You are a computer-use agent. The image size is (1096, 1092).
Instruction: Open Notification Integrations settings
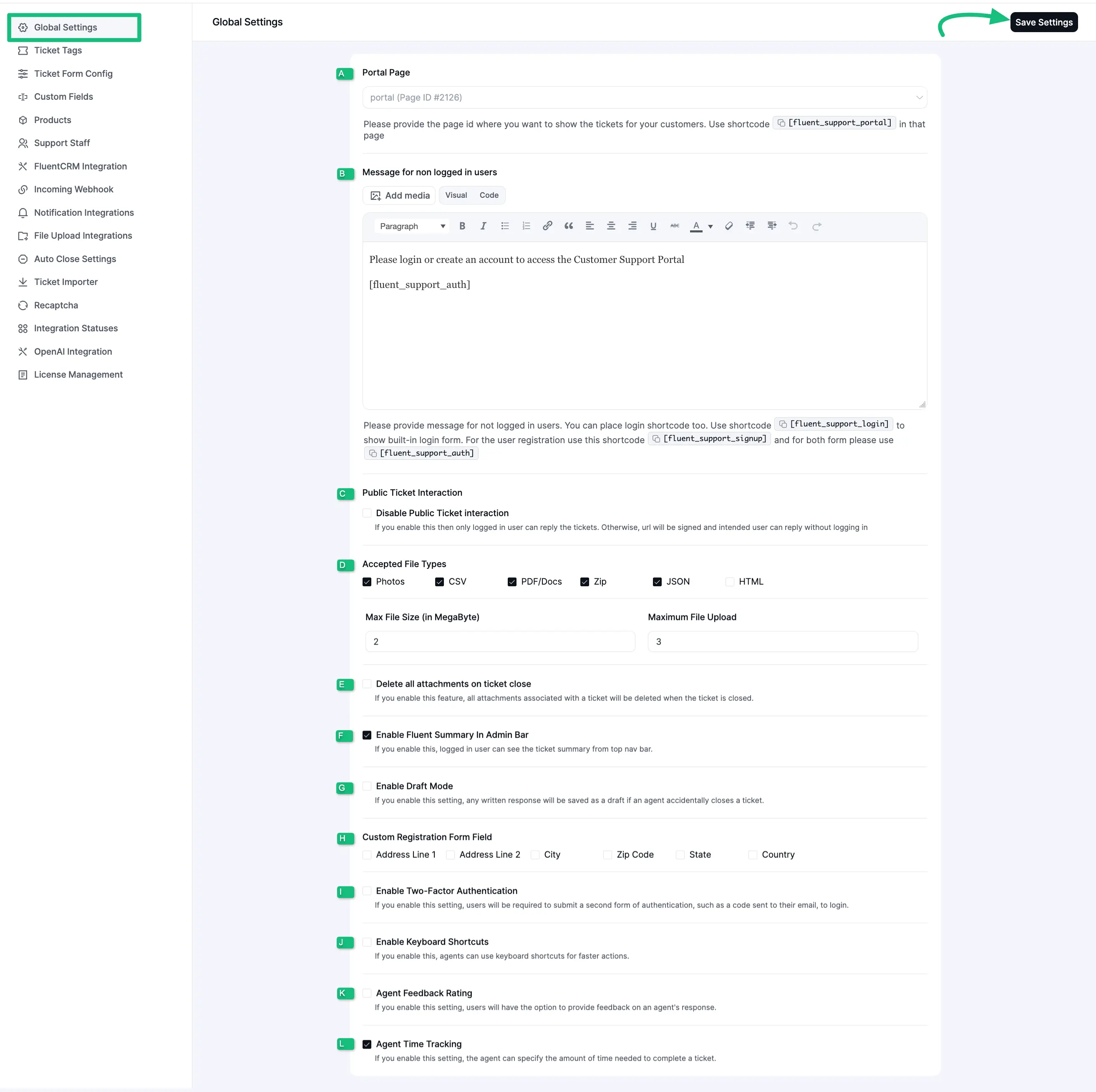83,213
